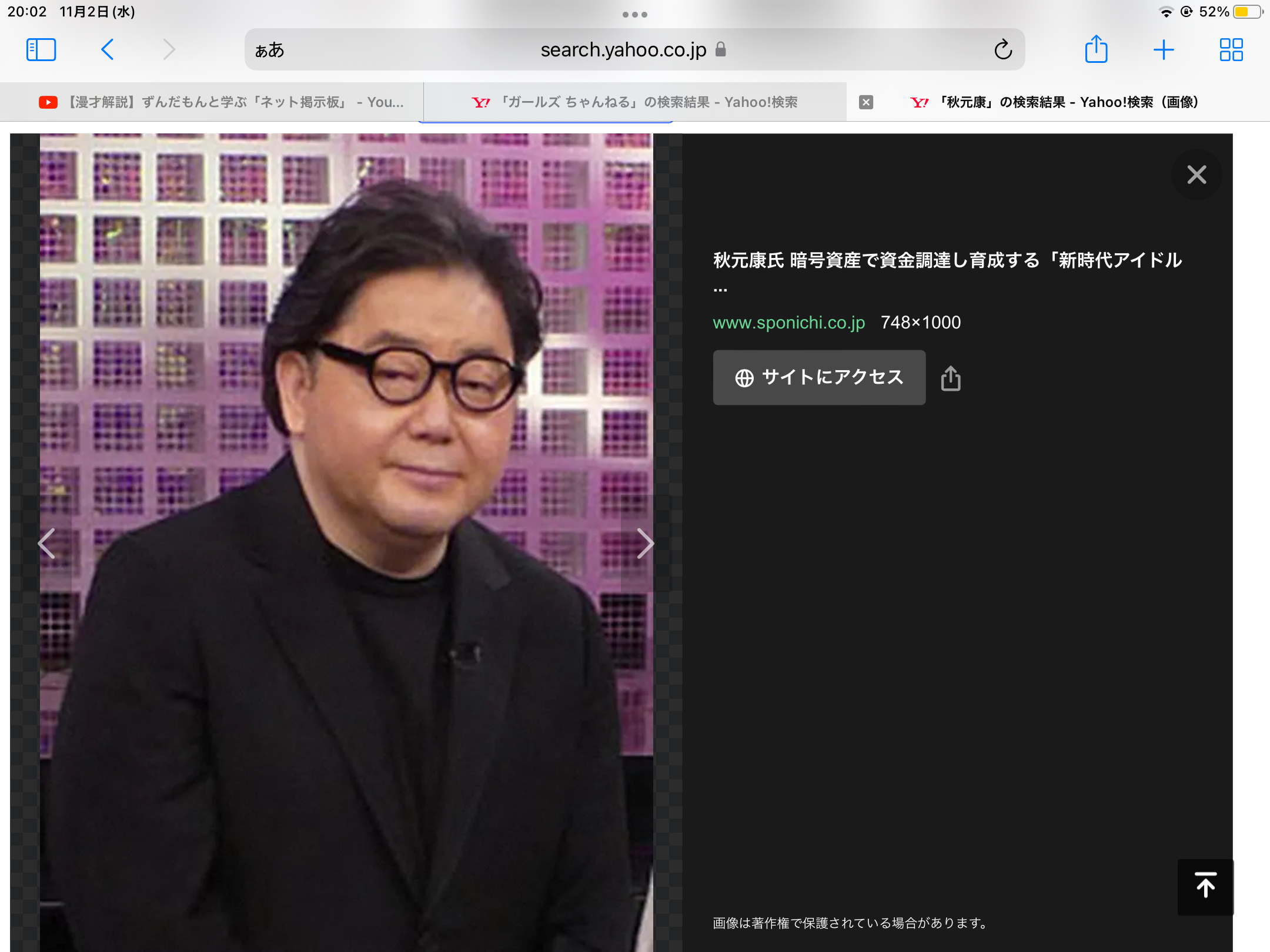
Task: Open the あぁ page settings menu
Action: (x=269, y=50)
